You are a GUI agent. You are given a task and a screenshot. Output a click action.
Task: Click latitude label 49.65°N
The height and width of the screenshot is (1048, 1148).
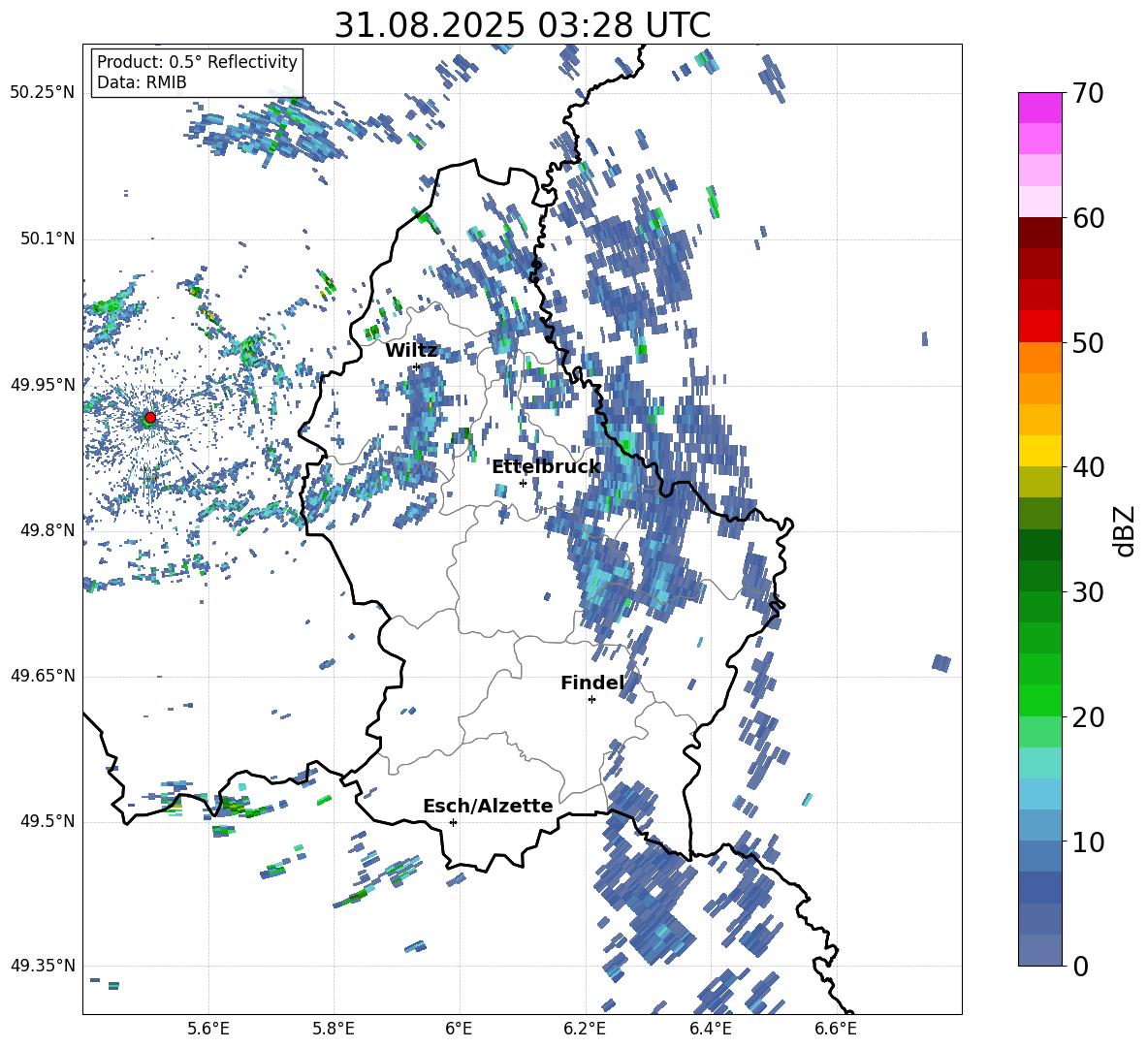click(43, 676)
